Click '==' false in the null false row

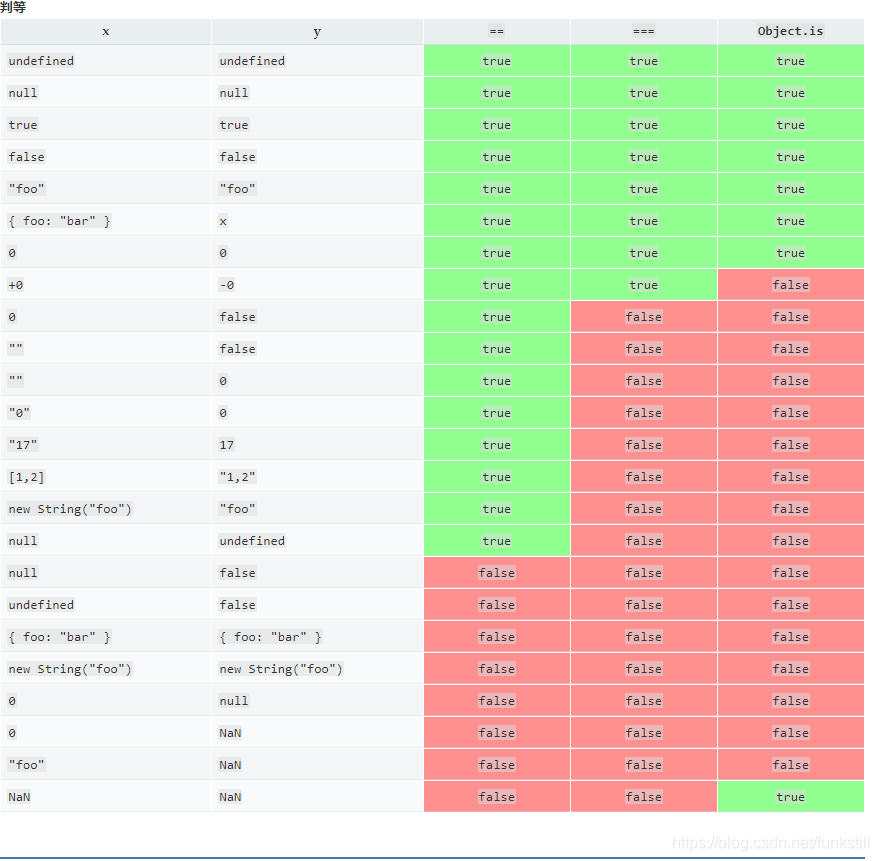pyautogui.click(x=497, y=572)
